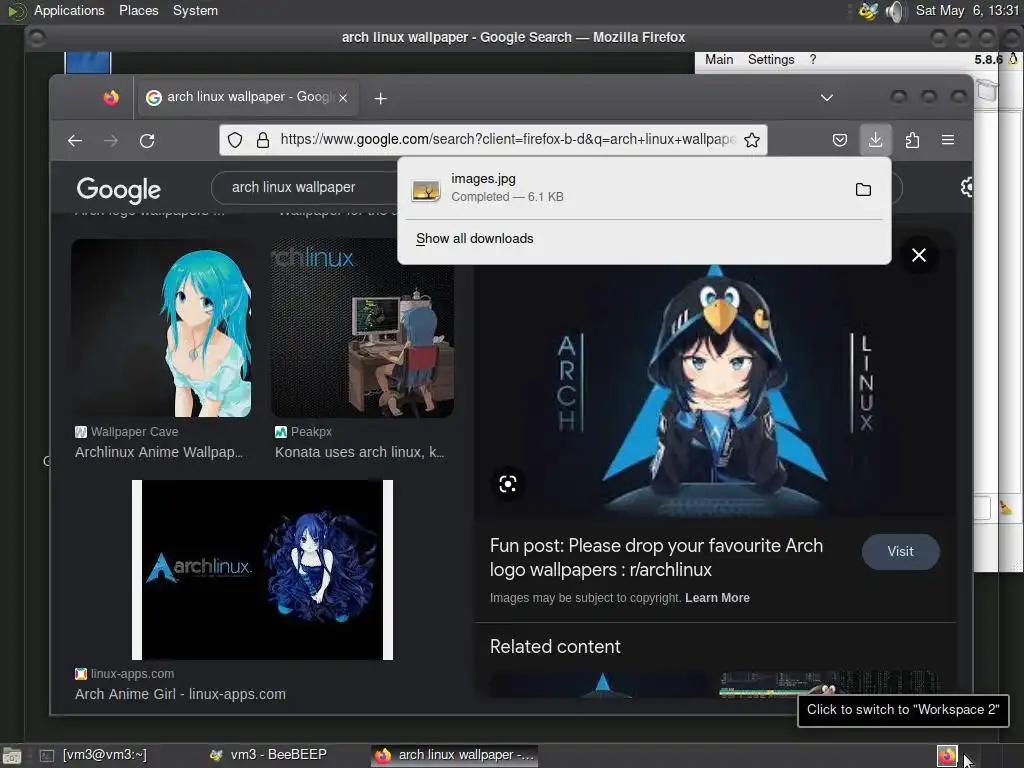Click the Google logo
The height and width of the screenshot is (768, 1024).
(118, 189)
